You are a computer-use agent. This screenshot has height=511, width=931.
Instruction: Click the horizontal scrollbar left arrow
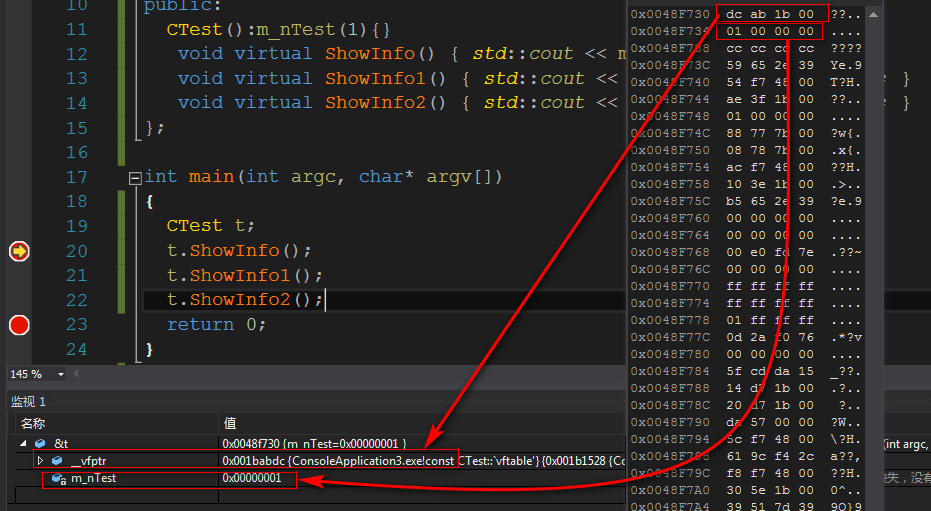[x=78, y=374]
